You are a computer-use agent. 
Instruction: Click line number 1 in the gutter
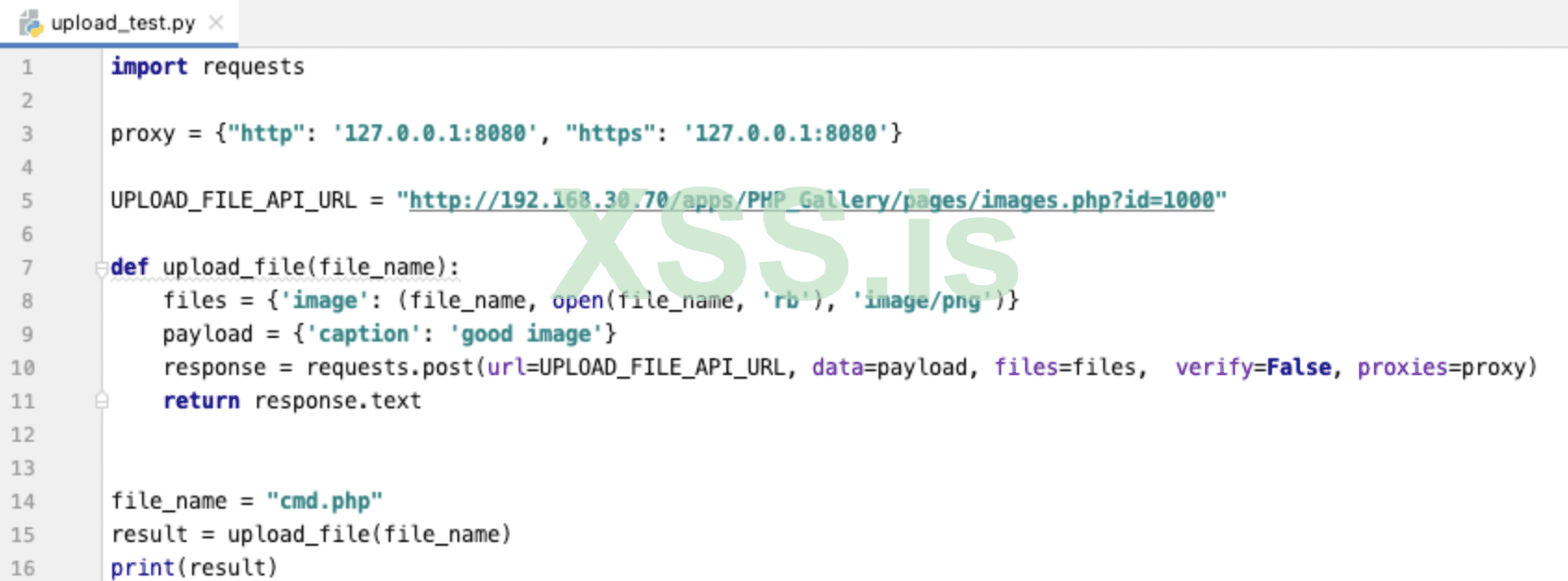(27, 68)
